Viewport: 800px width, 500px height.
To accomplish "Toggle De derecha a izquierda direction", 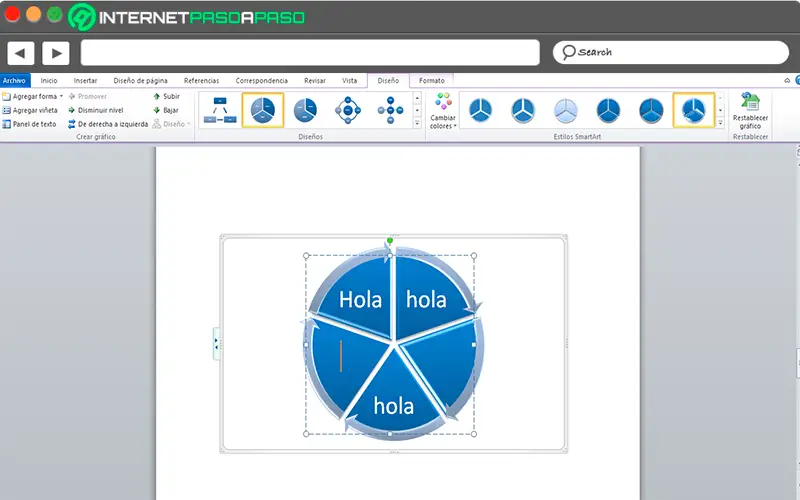I will click(108, 124).
